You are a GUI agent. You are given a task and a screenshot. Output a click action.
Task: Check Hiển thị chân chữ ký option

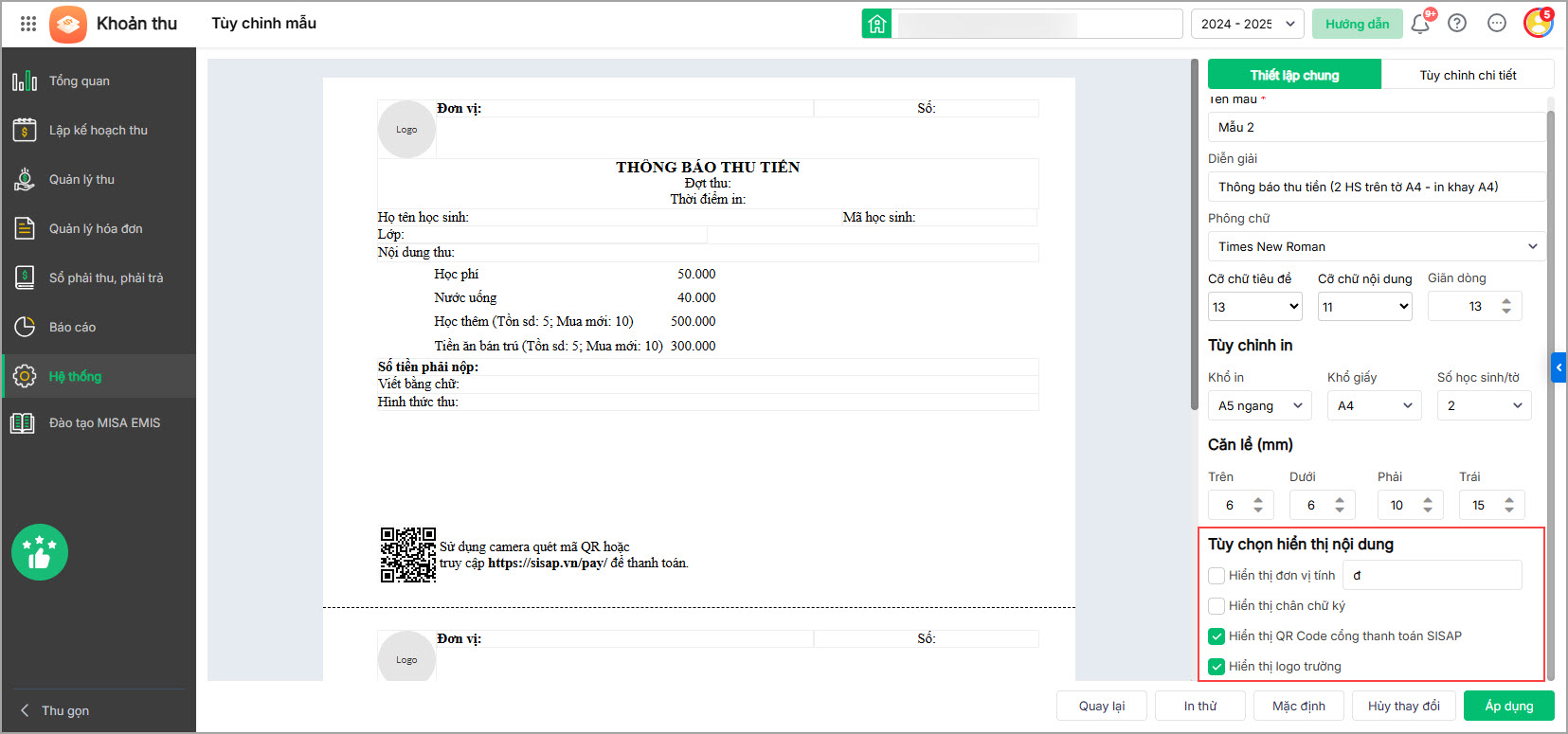tap(1217, 606)
